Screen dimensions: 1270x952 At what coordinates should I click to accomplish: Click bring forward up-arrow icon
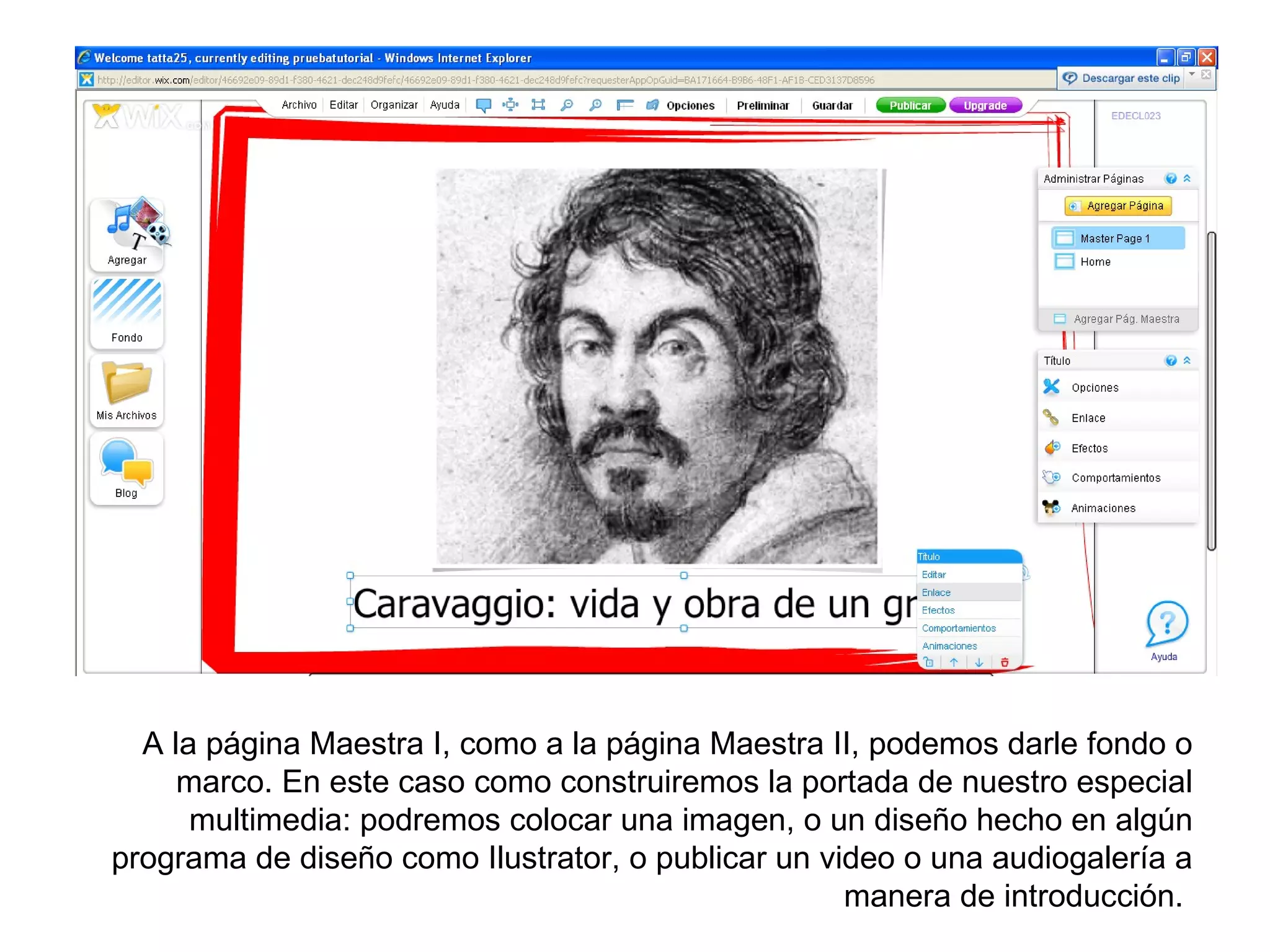click(954, 663)
